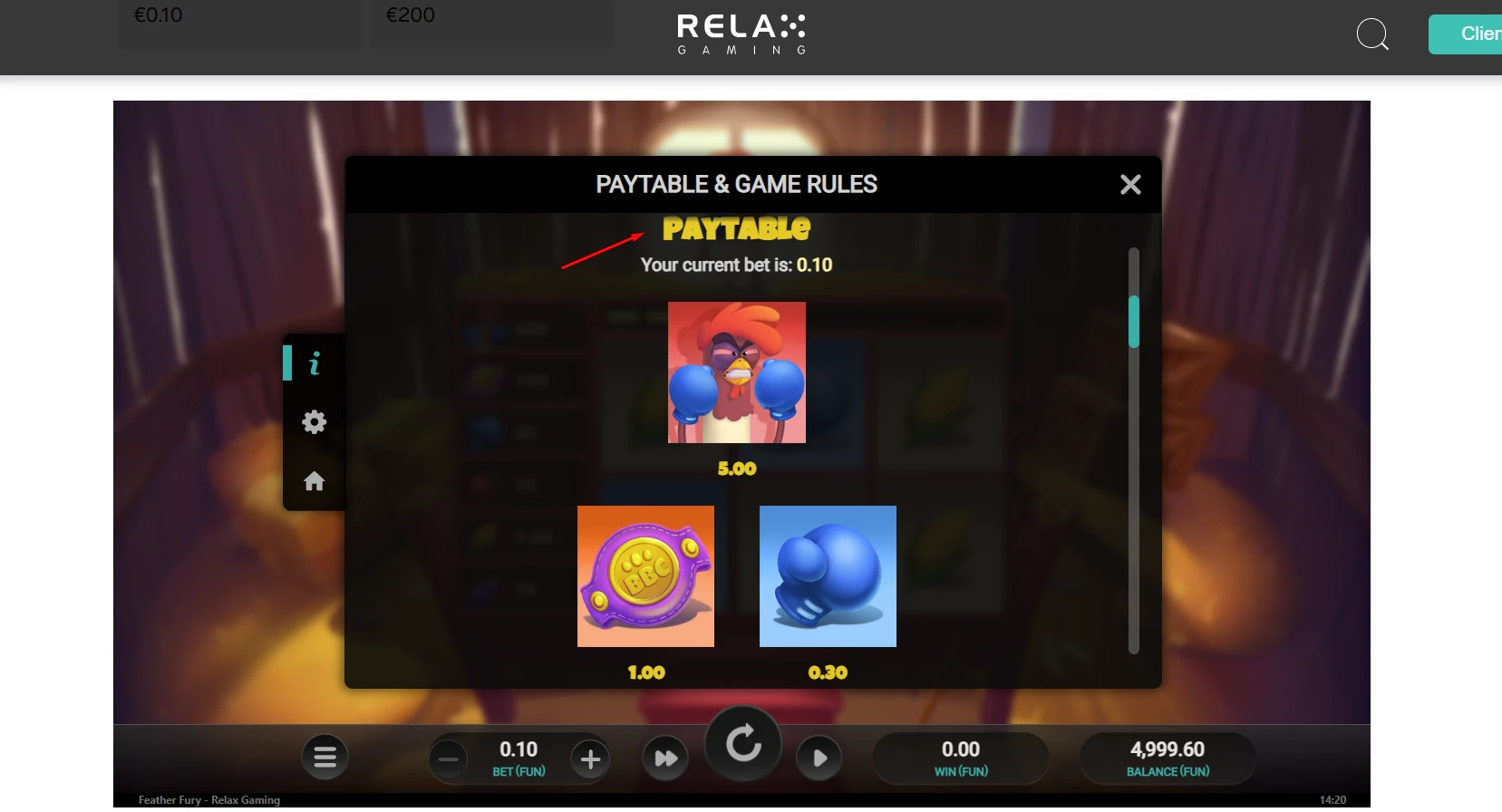The image size is (1502, 812).
Task: Select the BBC champion belt symbol
Action: (645, 576)
